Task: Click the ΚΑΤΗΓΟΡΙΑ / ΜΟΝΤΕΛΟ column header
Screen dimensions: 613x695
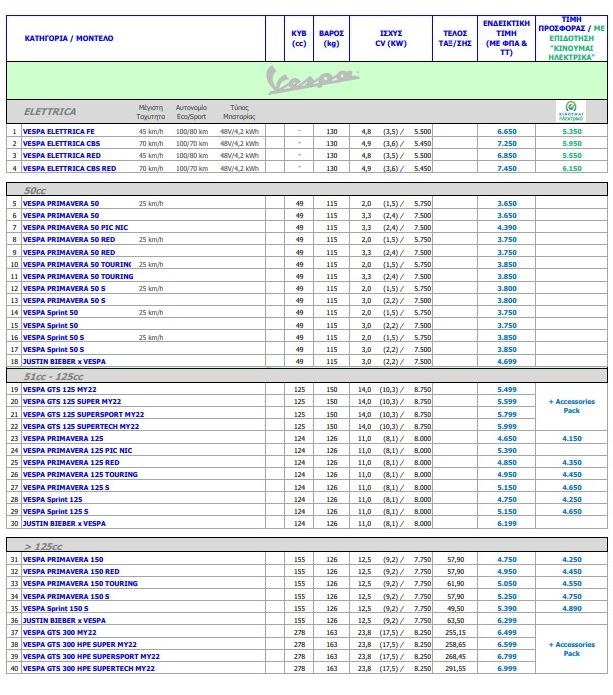Action: pos(69,39)
